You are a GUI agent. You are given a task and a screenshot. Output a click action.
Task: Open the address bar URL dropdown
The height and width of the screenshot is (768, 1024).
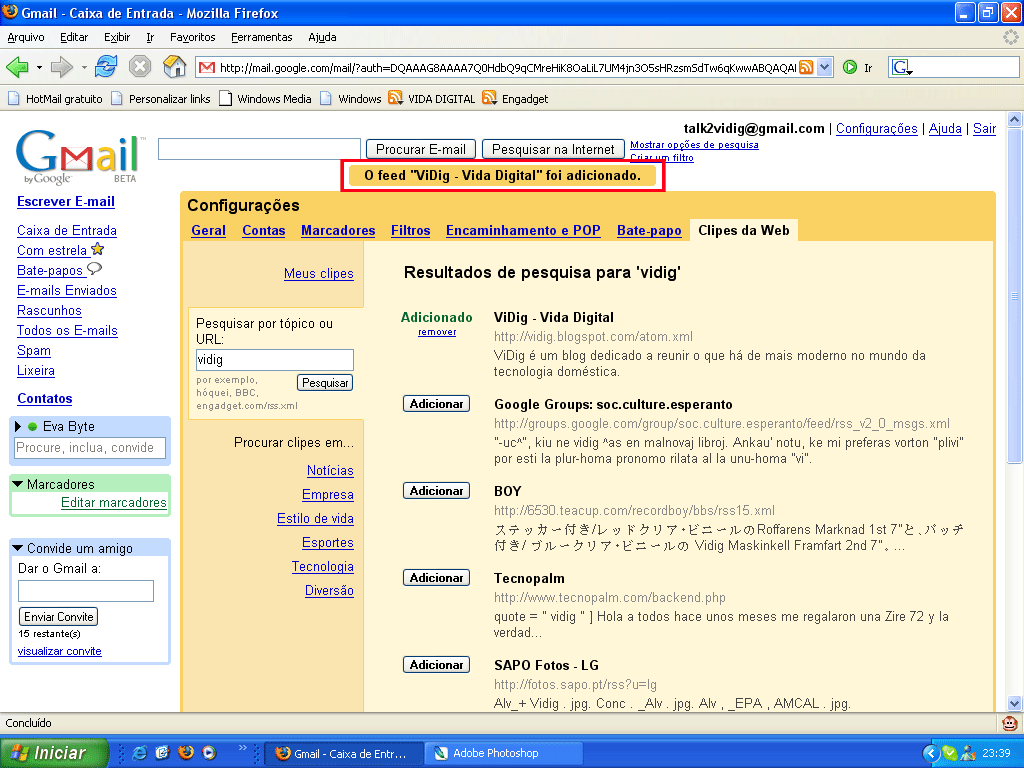coord(825,67)
